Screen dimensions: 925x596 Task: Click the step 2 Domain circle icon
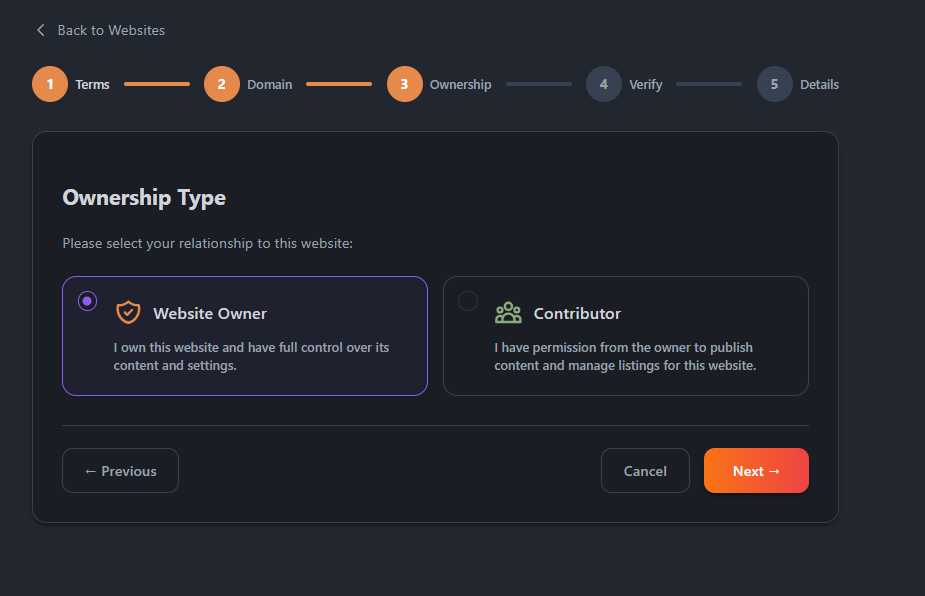(222, 84)
